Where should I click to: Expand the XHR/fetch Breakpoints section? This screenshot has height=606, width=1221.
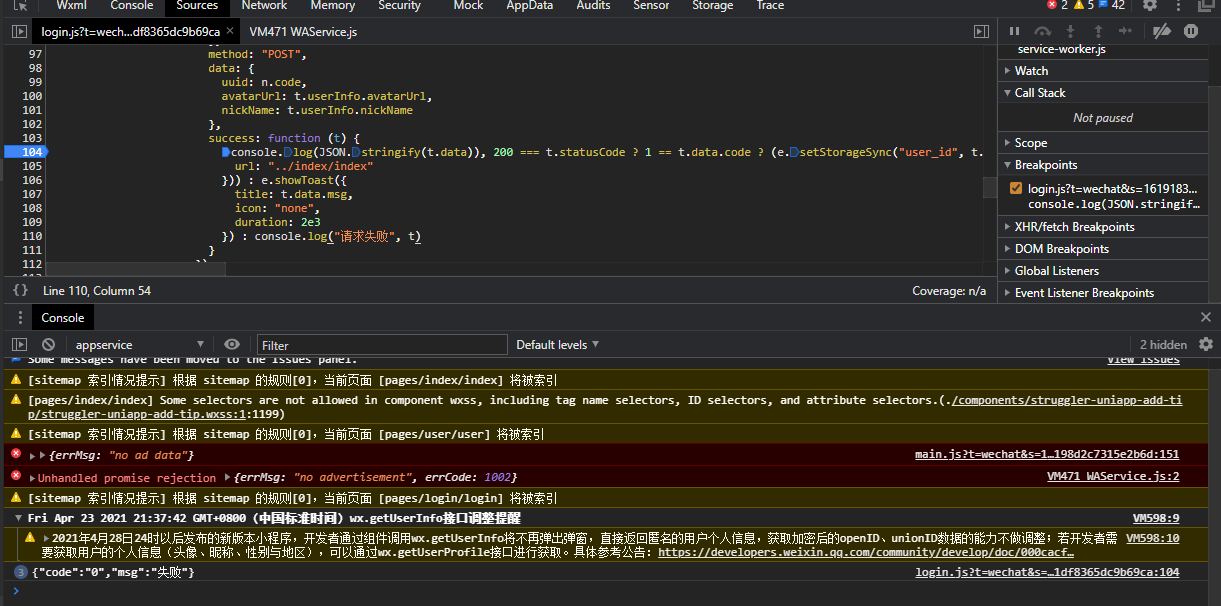(1074, 227)
